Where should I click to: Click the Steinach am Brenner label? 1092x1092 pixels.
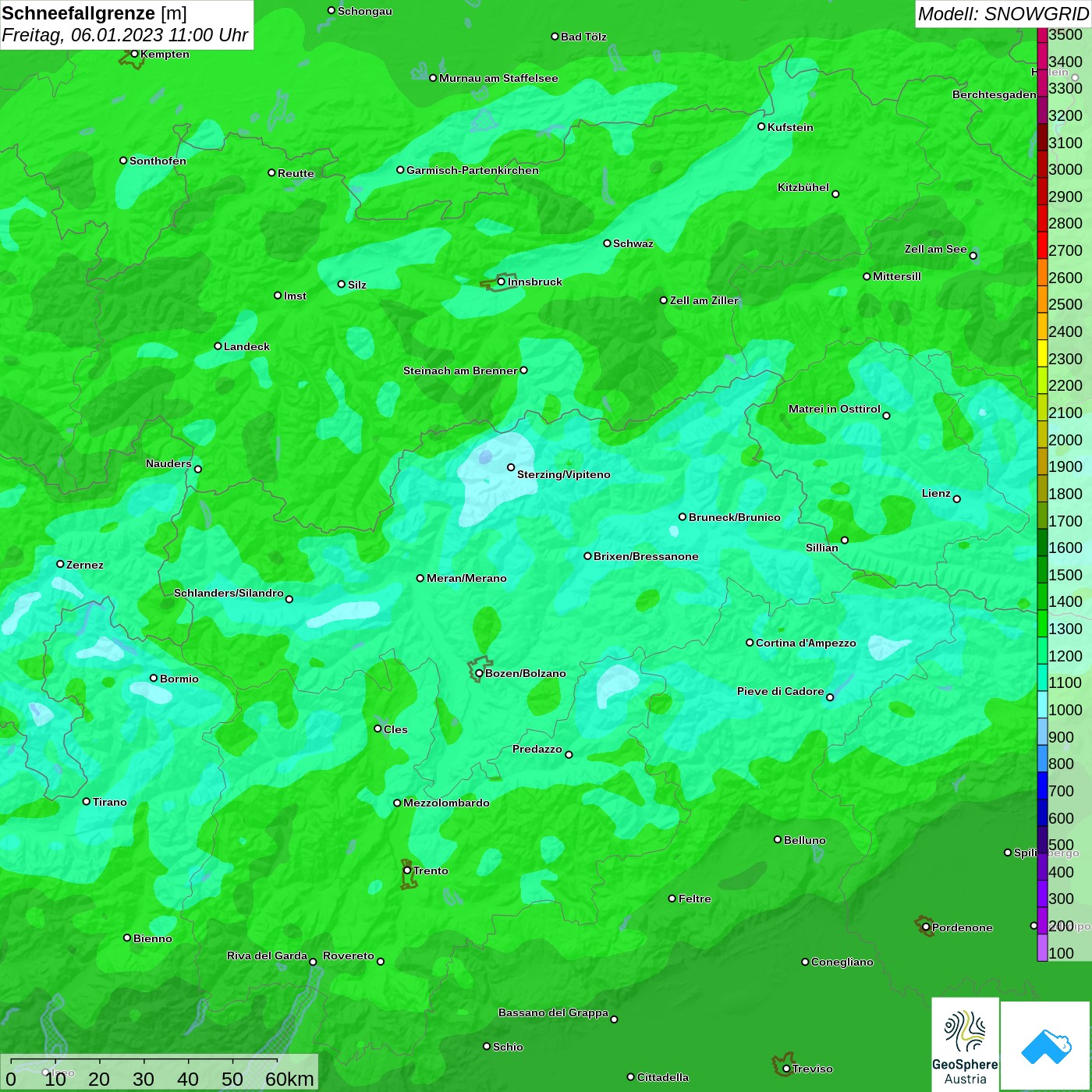pos(460,370)
